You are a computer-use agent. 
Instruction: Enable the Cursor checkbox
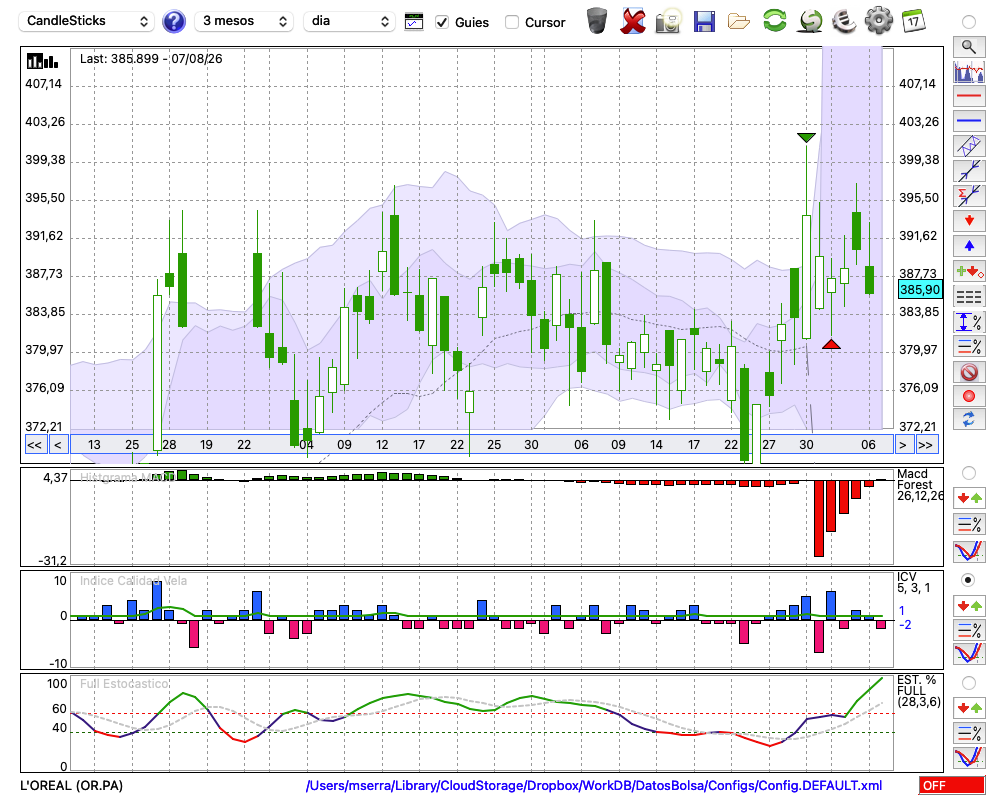coord(511,22)
